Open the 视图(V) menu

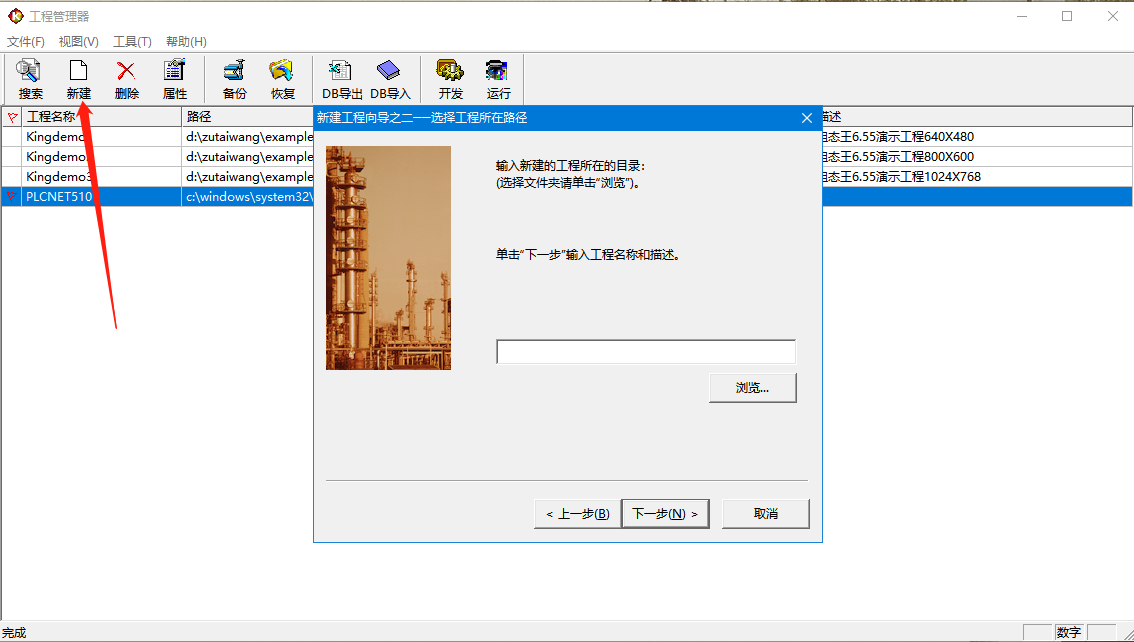click(78, 41)
